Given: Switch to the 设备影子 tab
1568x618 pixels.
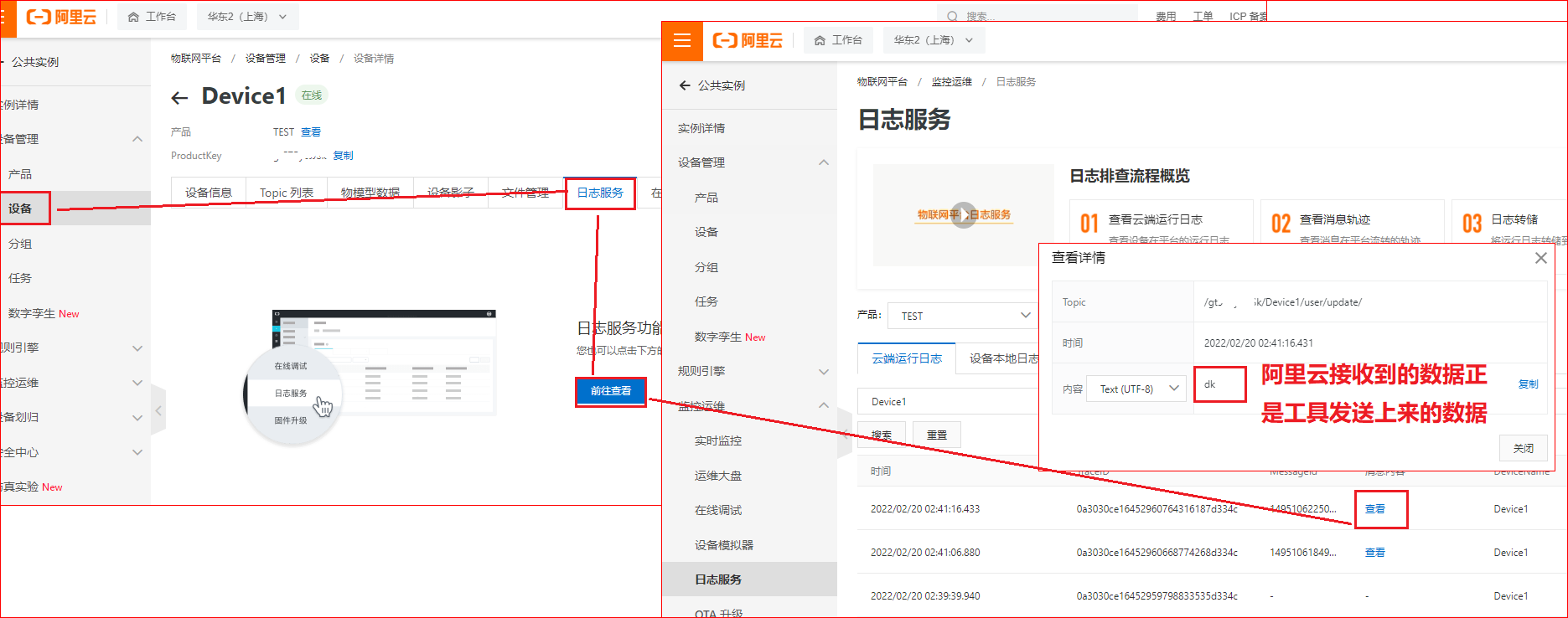Looking at the screenshot, I should [450, 193].
